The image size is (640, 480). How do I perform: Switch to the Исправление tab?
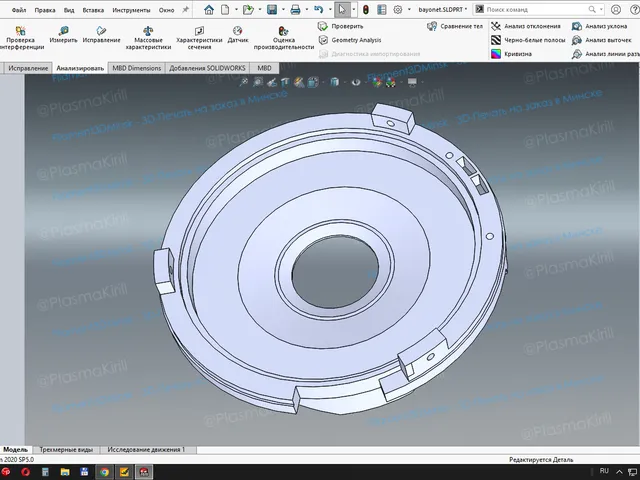[28, 68]
